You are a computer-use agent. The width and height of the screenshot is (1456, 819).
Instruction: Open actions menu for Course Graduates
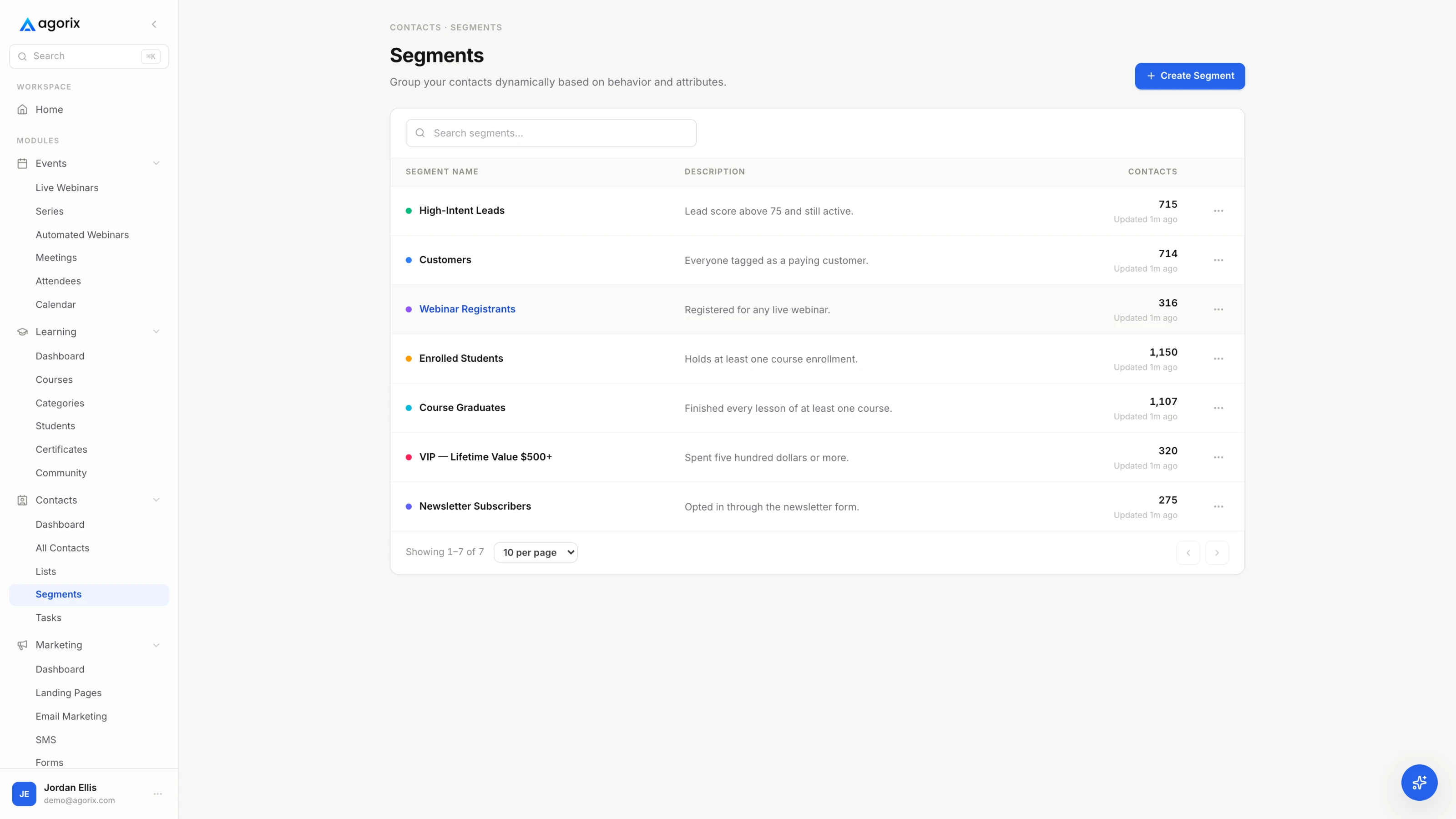coord(1218,408)
